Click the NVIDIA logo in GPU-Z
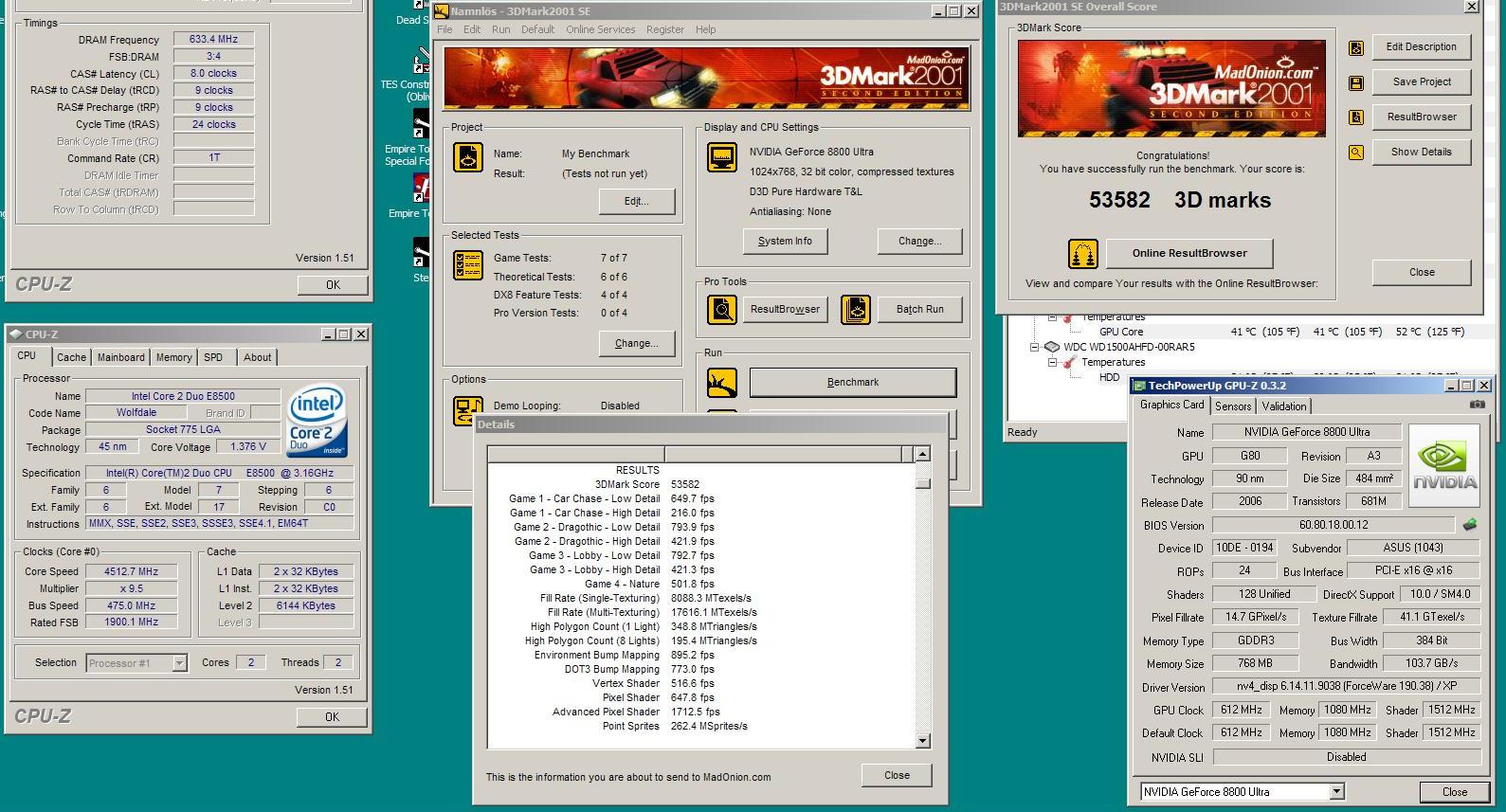The height and width of the screenshot is (812, 1506). (1443, 465)
